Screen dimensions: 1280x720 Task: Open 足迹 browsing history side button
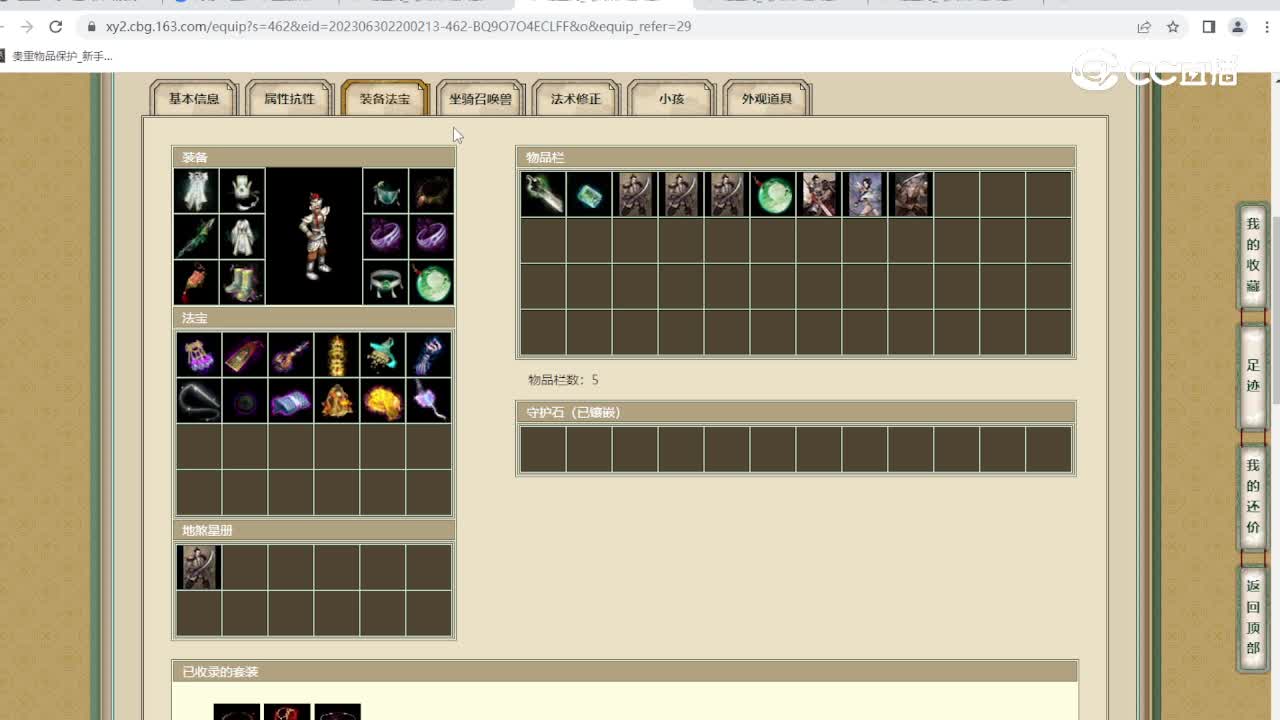click(1253, 376)
